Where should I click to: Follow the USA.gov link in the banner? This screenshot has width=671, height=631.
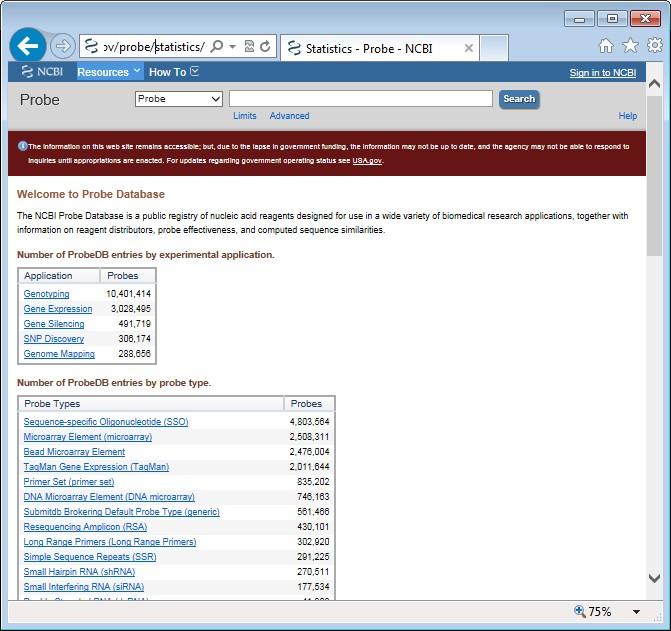tap(367, 161)
